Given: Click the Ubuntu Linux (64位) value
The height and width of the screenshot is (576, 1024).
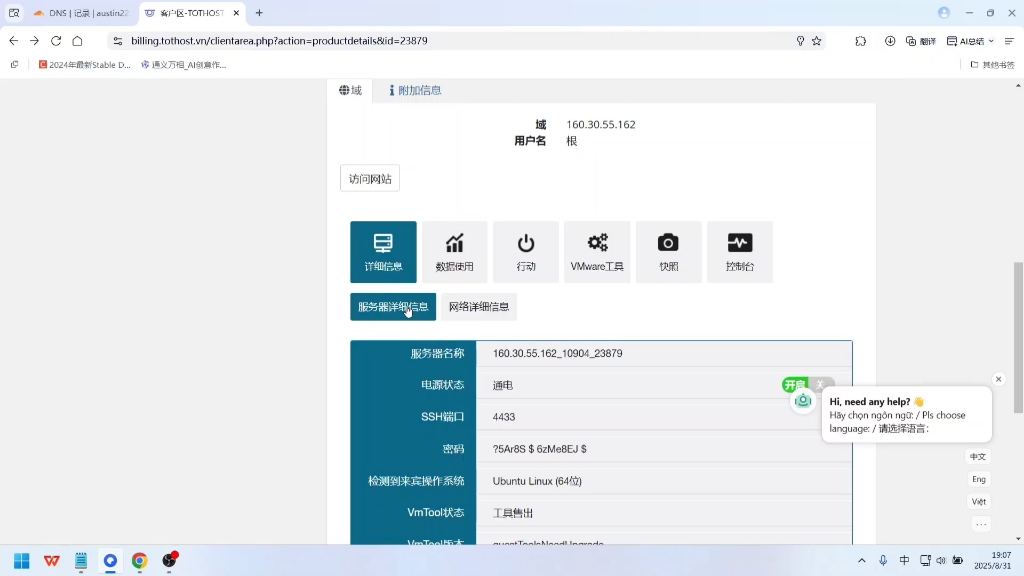Looking at the screenshot, I should 537,481.
